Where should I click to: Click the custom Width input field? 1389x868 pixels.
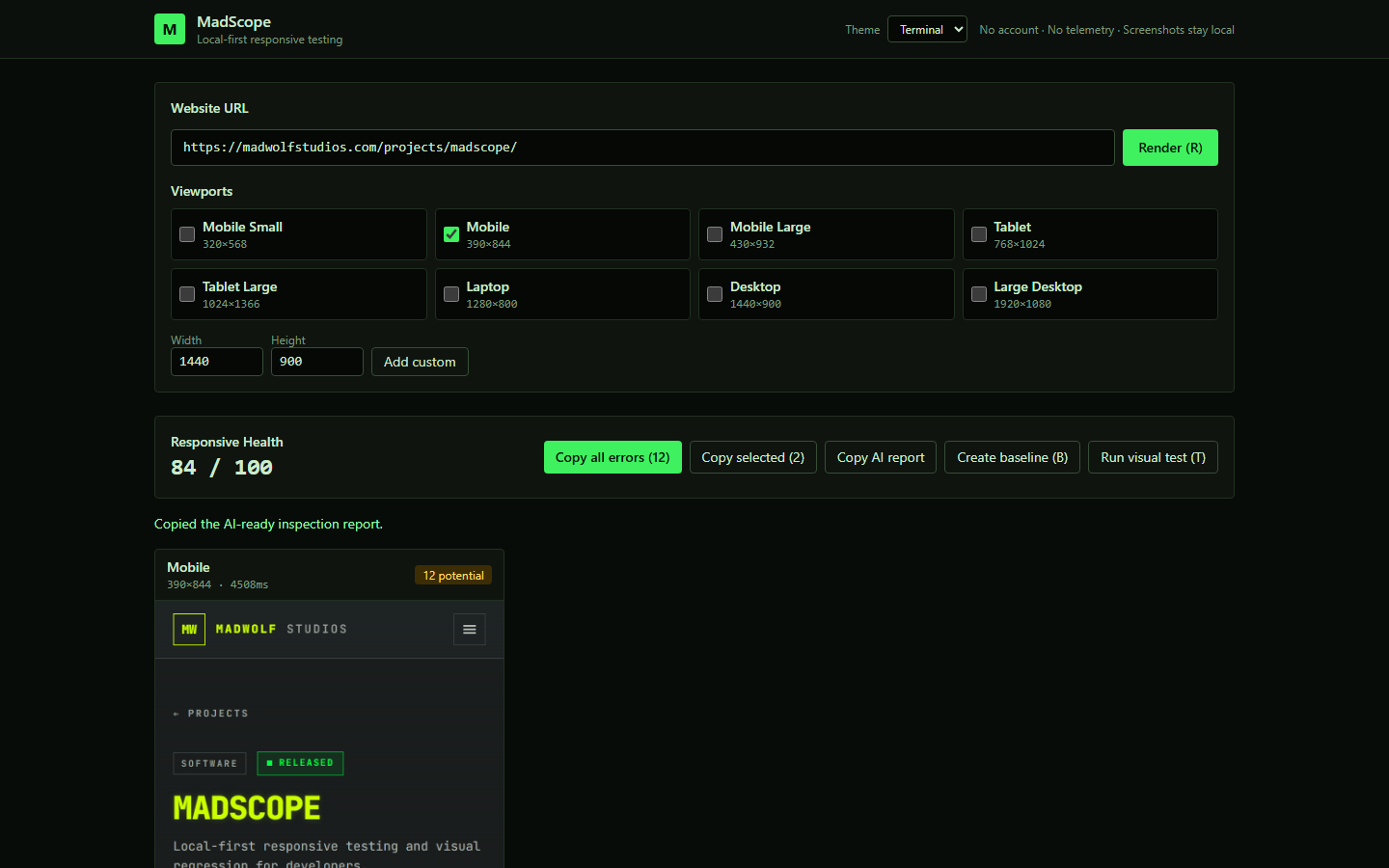(217, 362)
